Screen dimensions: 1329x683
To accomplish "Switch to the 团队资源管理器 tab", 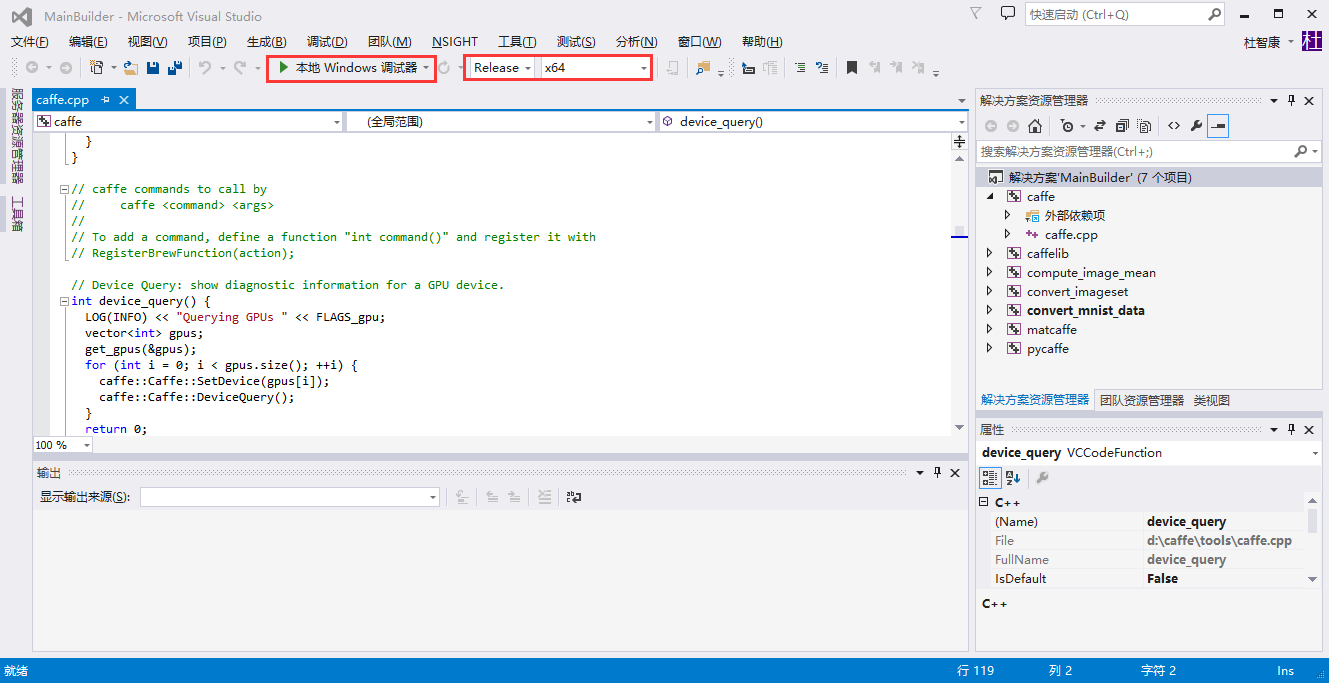I will click(1142, 400).
